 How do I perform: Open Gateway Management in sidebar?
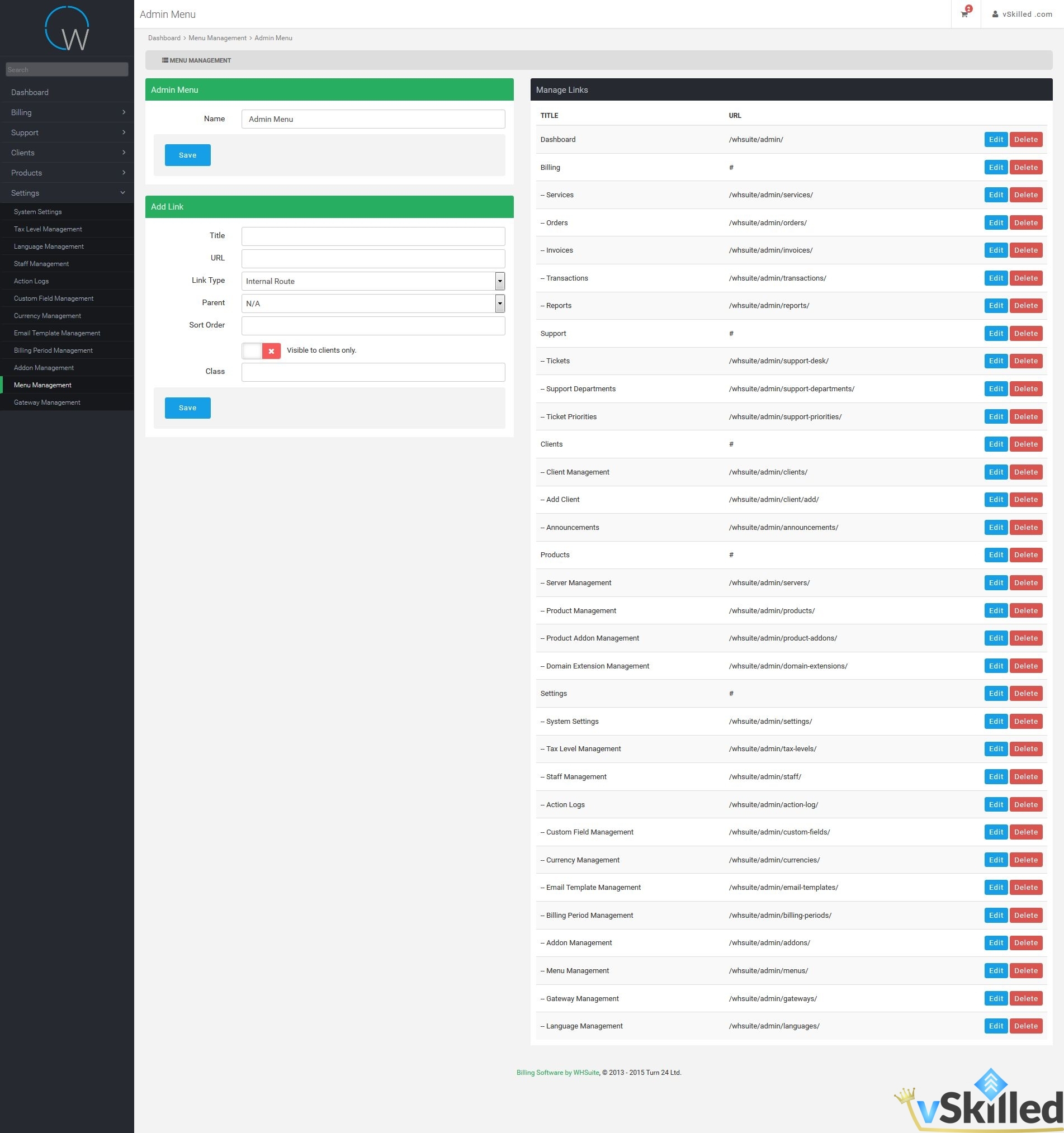(x=67, y=402)
